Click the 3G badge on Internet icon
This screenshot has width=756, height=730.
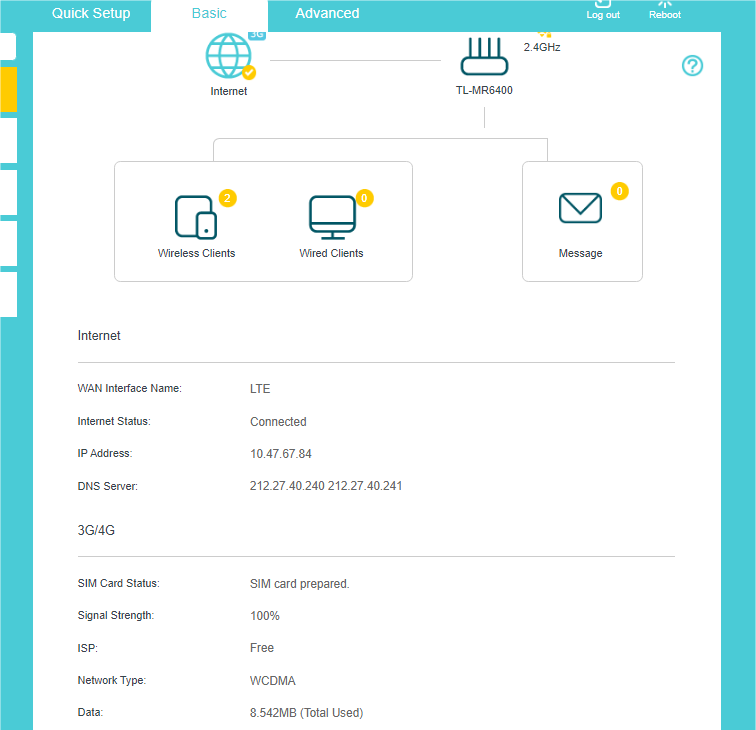coord(256,35)
